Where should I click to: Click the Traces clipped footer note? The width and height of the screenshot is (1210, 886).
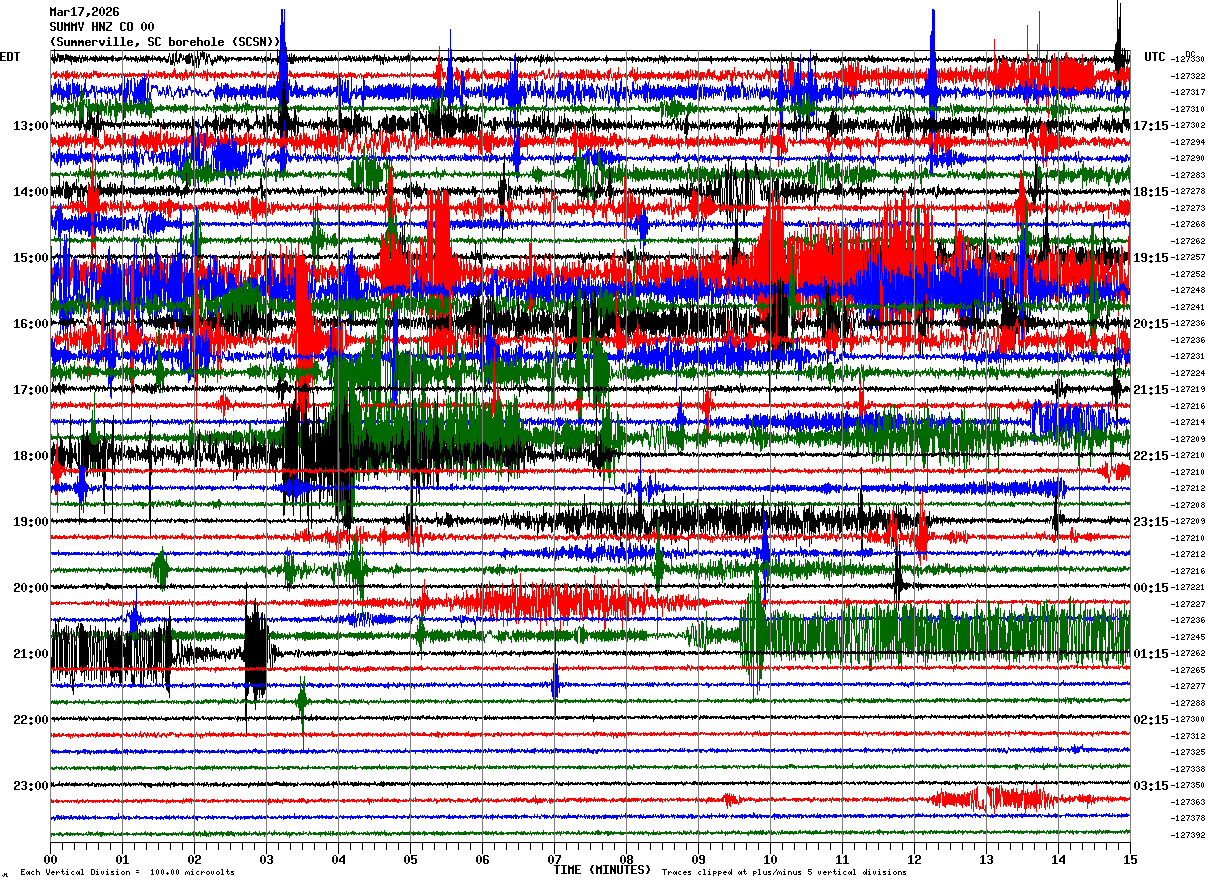(784, 872)
